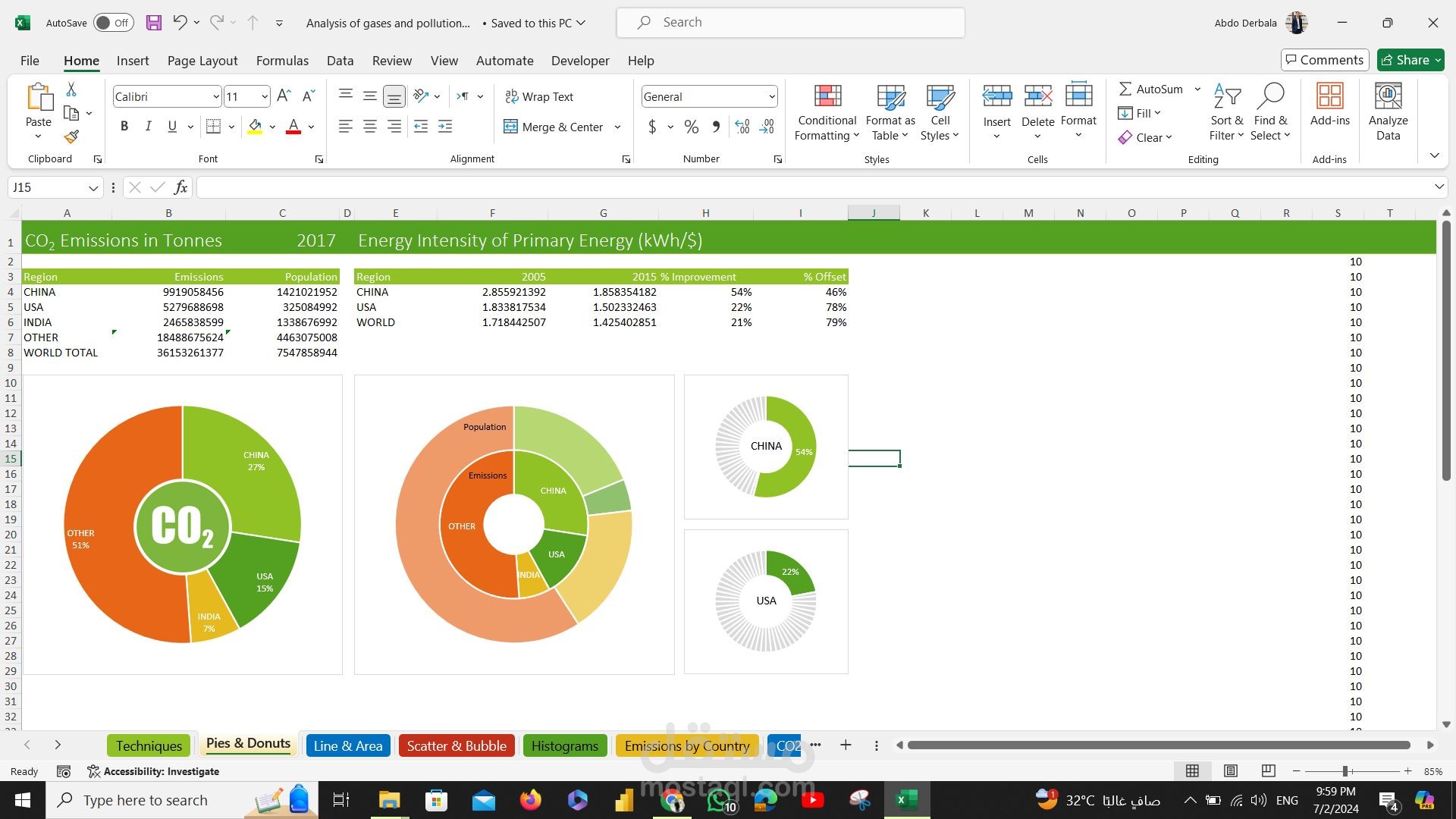
Task: Open the Formulas ribbon tab
Action: [282, 61]
